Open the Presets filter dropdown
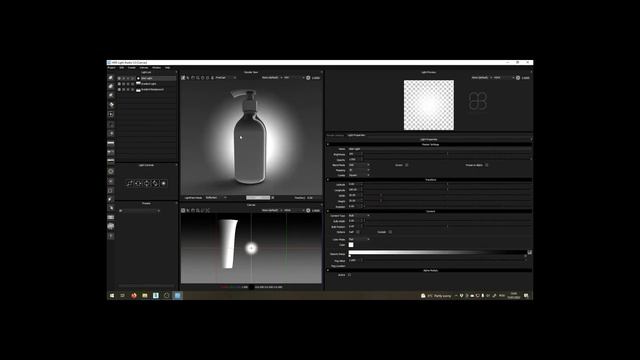This screenshot has width=640, height=360. click(139, 211)
